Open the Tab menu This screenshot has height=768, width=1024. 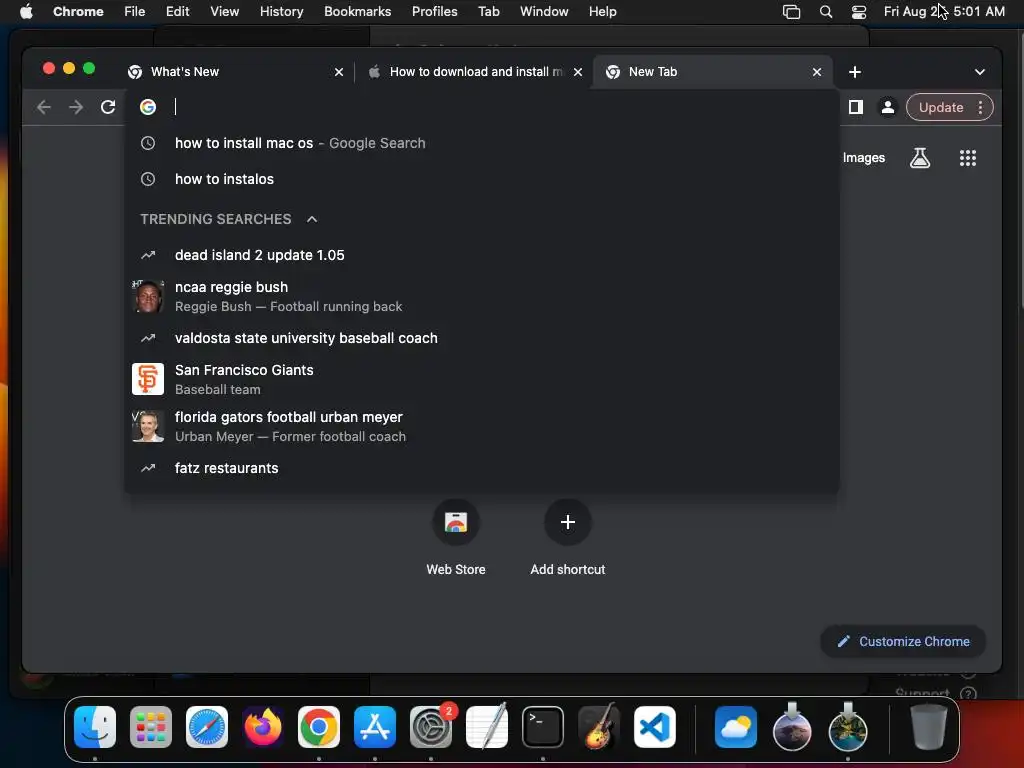click(488, 12)
